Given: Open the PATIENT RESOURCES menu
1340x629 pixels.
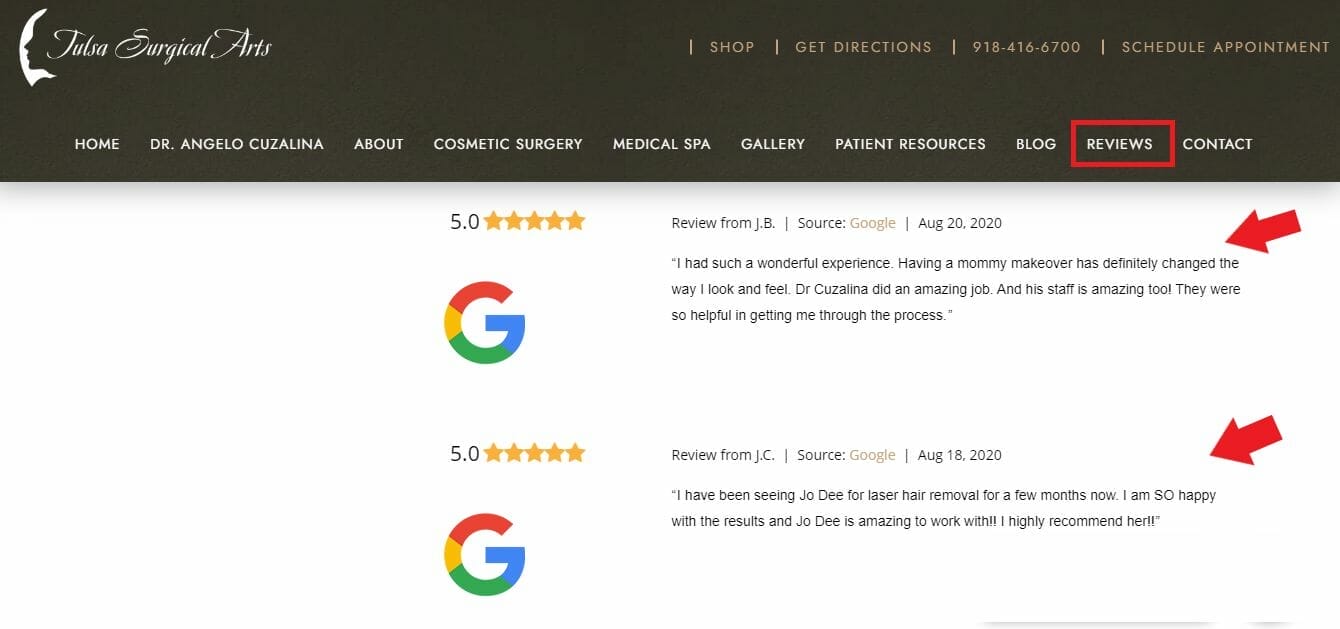Looking at the screenshot, I should (910, 143).
